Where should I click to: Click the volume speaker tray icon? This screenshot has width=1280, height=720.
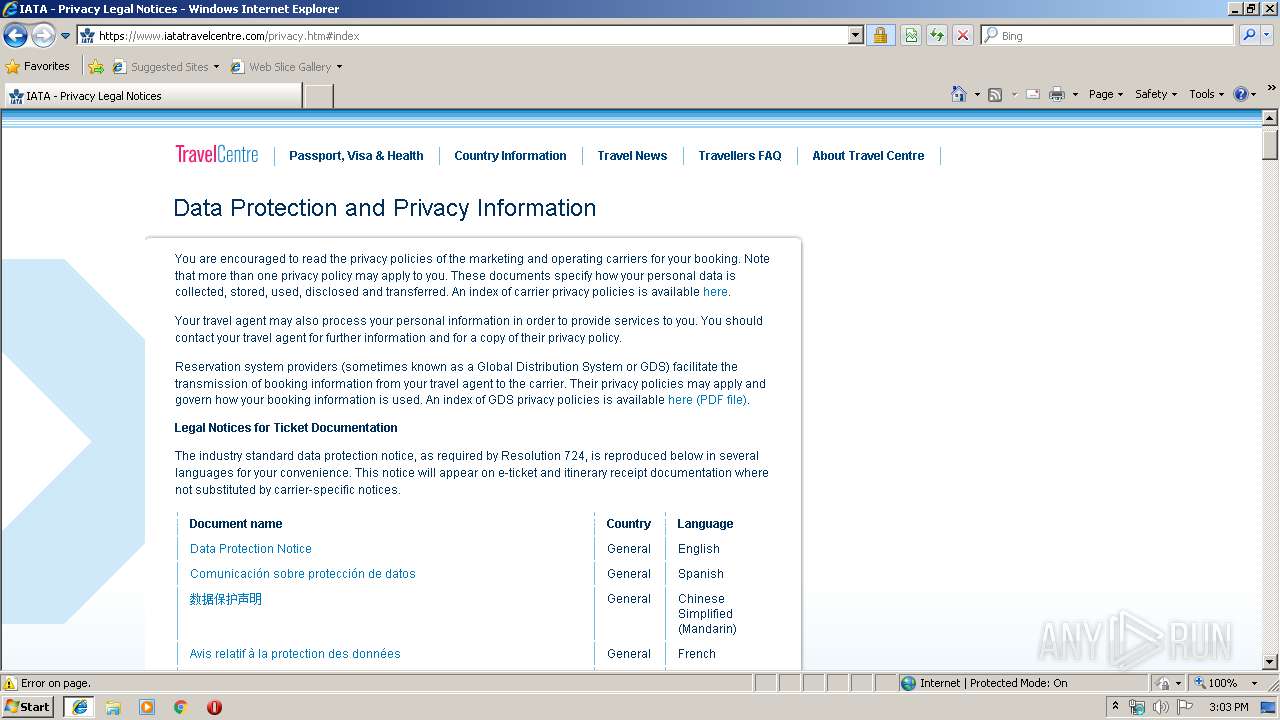pos(1160,707)
